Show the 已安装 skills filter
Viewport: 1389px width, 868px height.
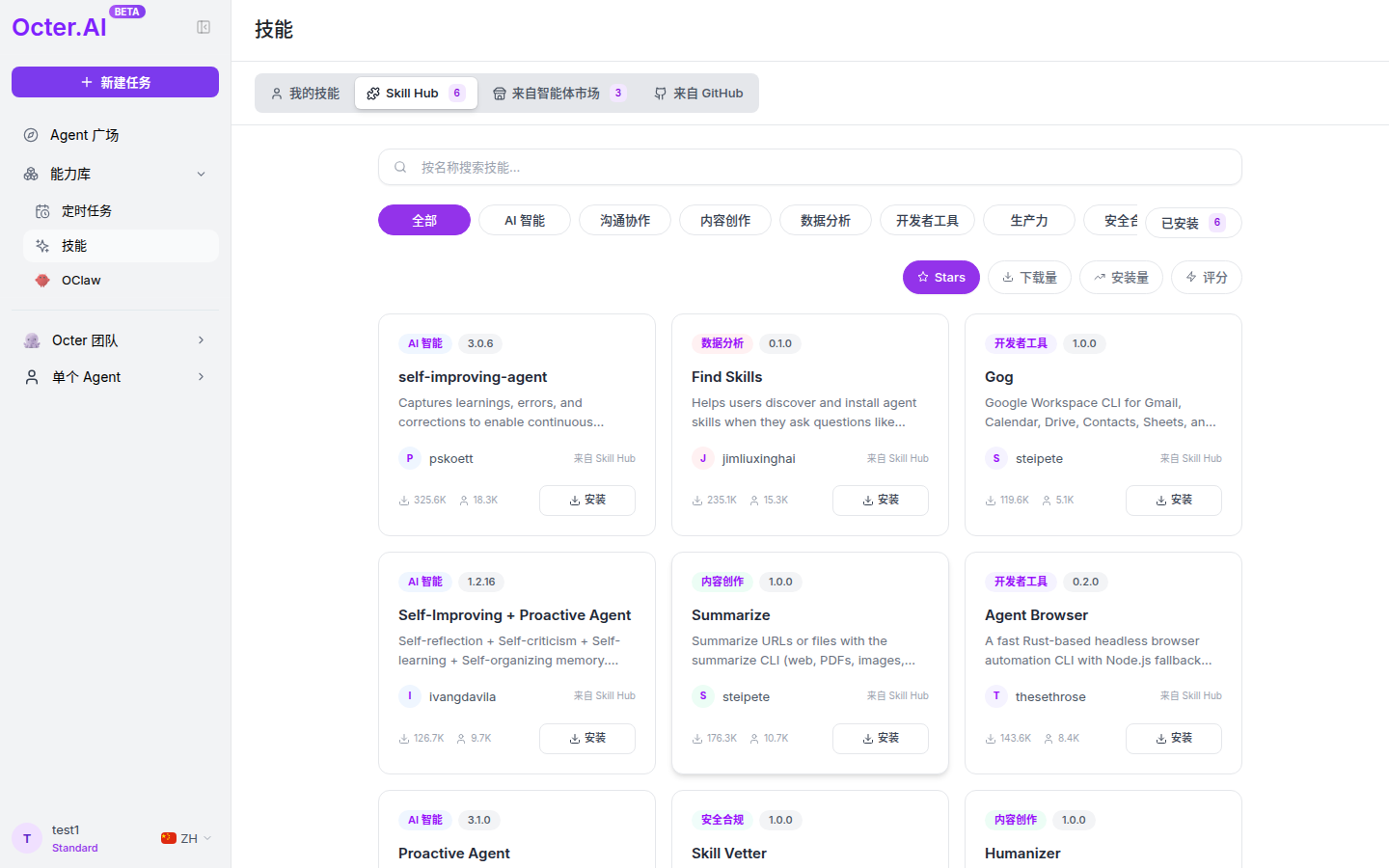[x=1193, y=223]
